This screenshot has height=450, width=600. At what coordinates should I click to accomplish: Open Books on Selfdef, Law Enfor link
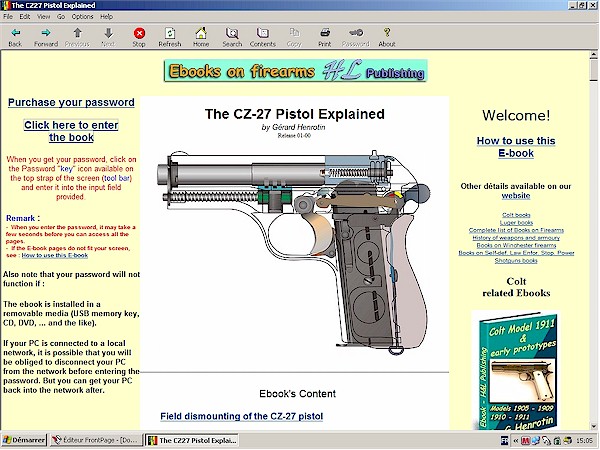pos(516,253)
